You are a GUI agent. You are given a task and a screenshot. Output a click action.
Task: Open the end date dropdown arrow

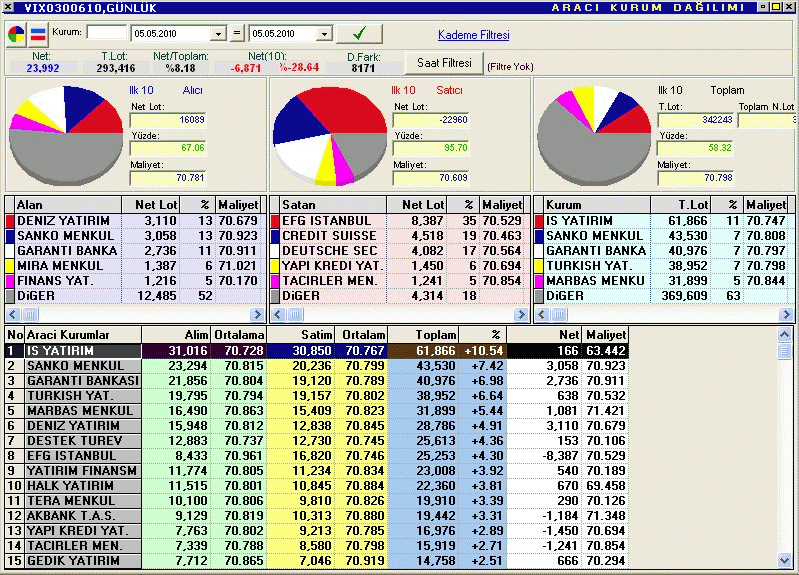324,34
